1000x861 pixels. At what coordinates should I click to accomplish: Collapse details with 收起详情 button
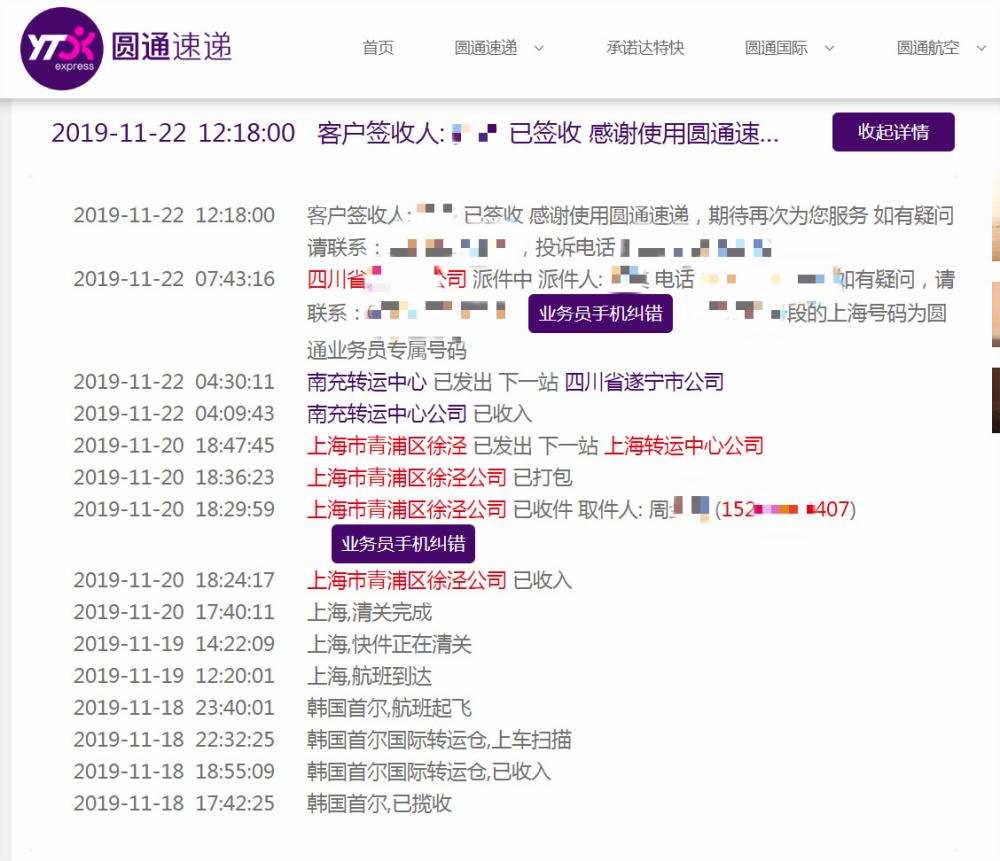coord(892,131)
